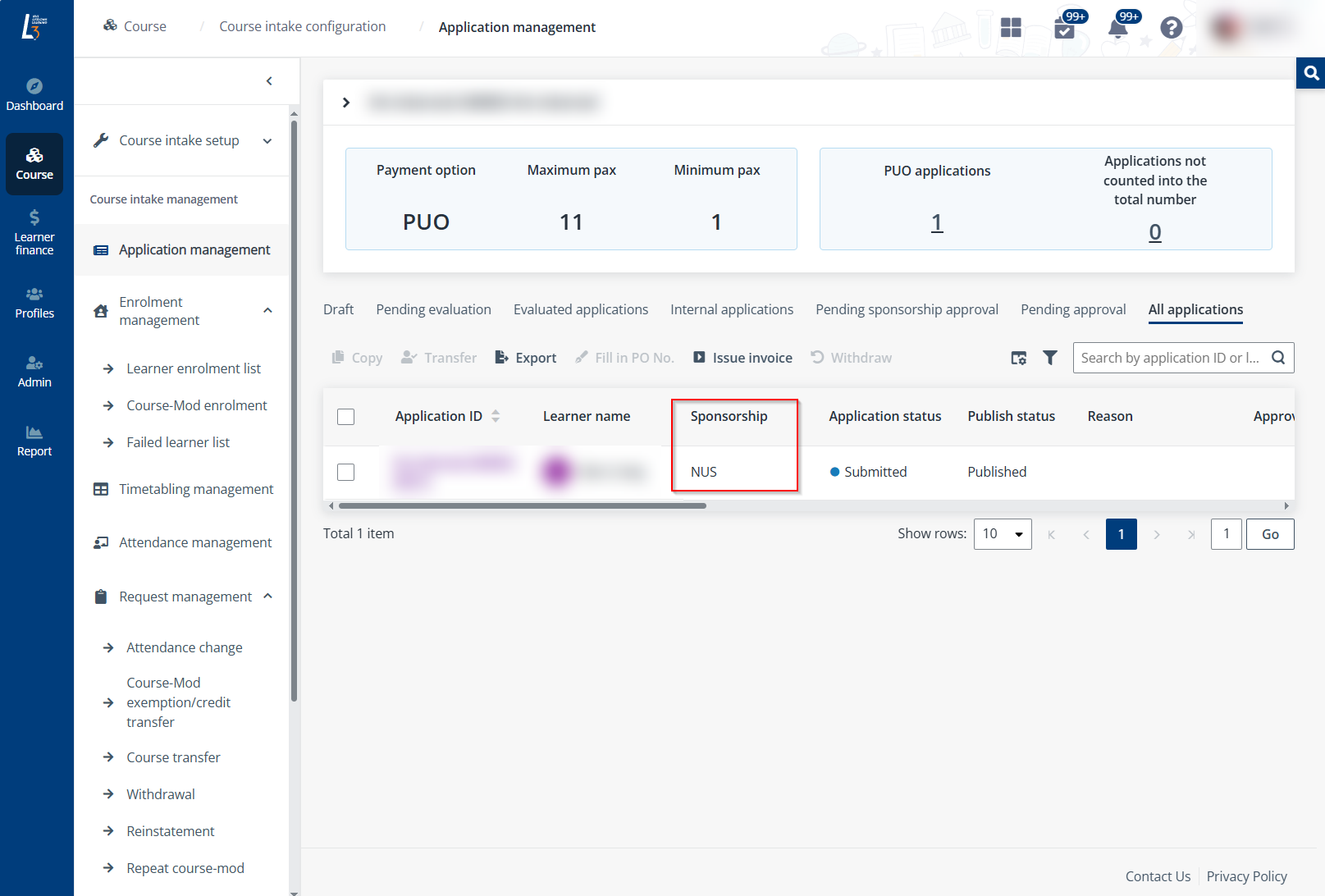Open the help question-mark icon
Viewport: 1325px width, 896px height.
[1172, 29]
